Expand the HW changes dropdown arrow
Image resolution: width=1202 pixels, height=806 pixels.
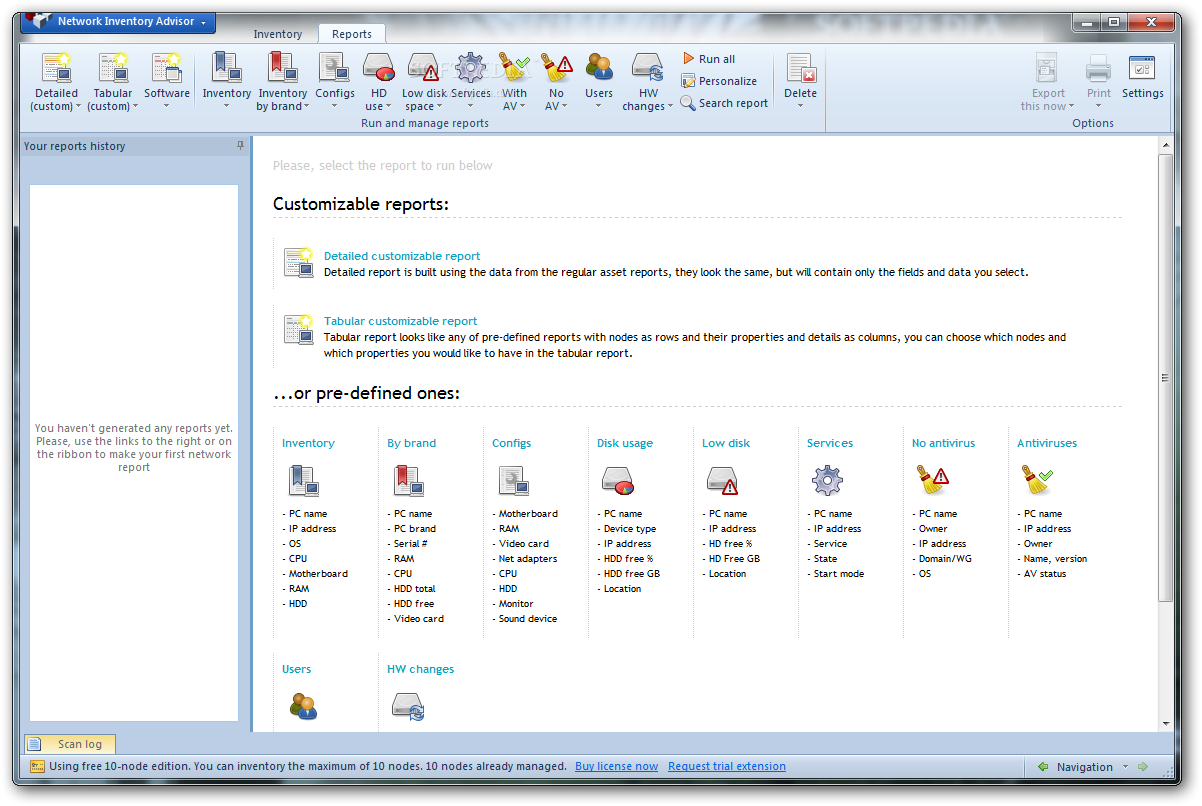coord(670,107)
